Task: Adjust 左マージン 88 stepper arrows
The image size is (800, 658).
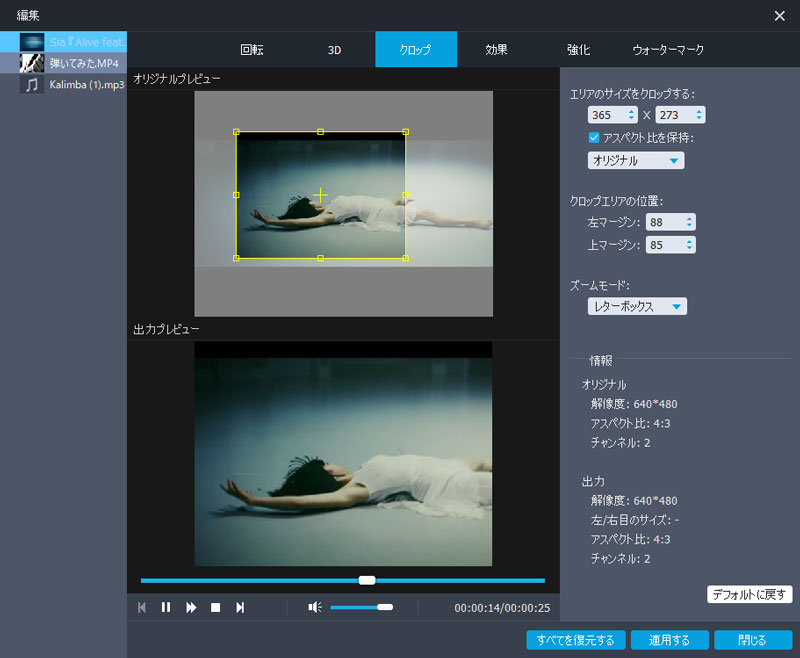Action: 689,222
